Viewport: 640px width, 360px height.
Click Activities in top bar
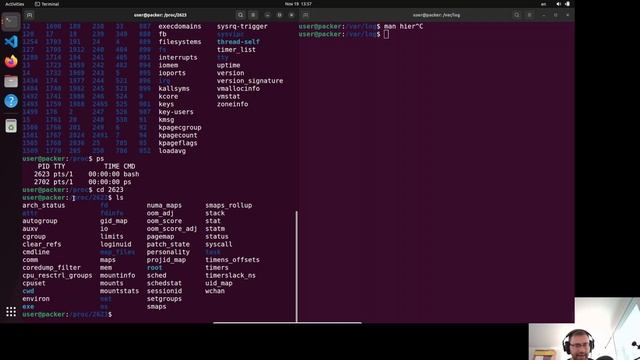pyautogui.click(x=15, y=4)
